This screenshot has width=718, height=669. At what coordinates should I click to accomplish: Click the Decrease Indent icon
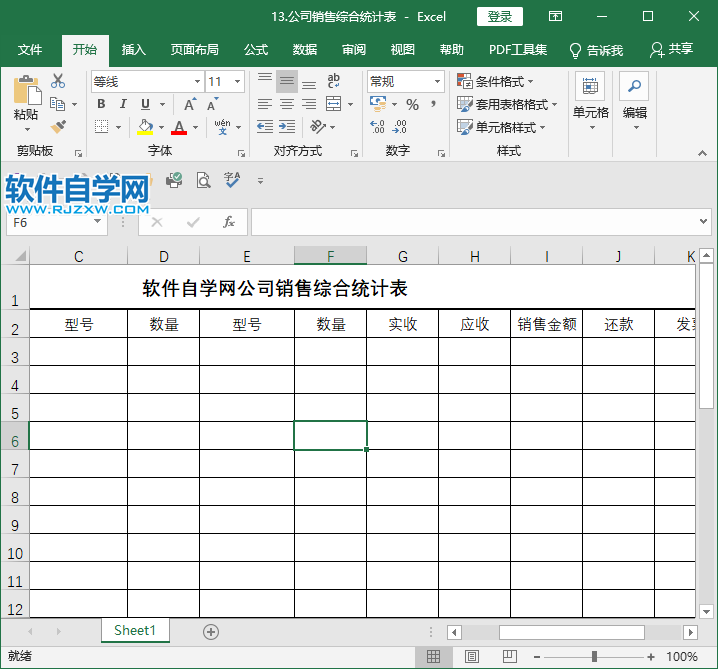265,126
